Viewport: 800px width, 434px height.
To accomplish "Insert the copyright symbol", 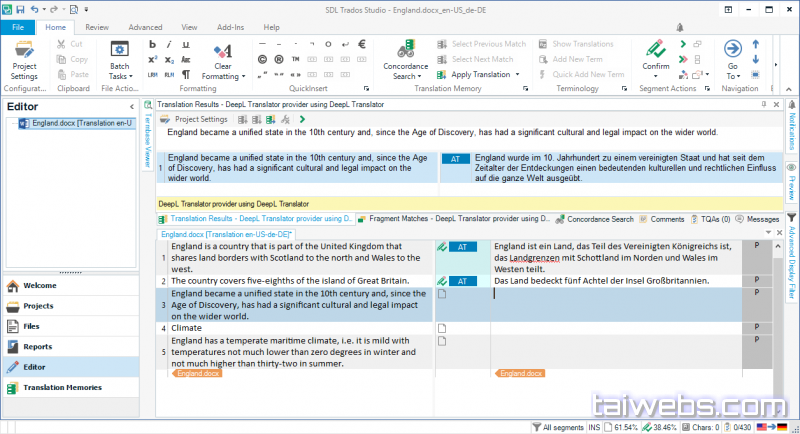I will pyautogui.click(x=262, y=60).
